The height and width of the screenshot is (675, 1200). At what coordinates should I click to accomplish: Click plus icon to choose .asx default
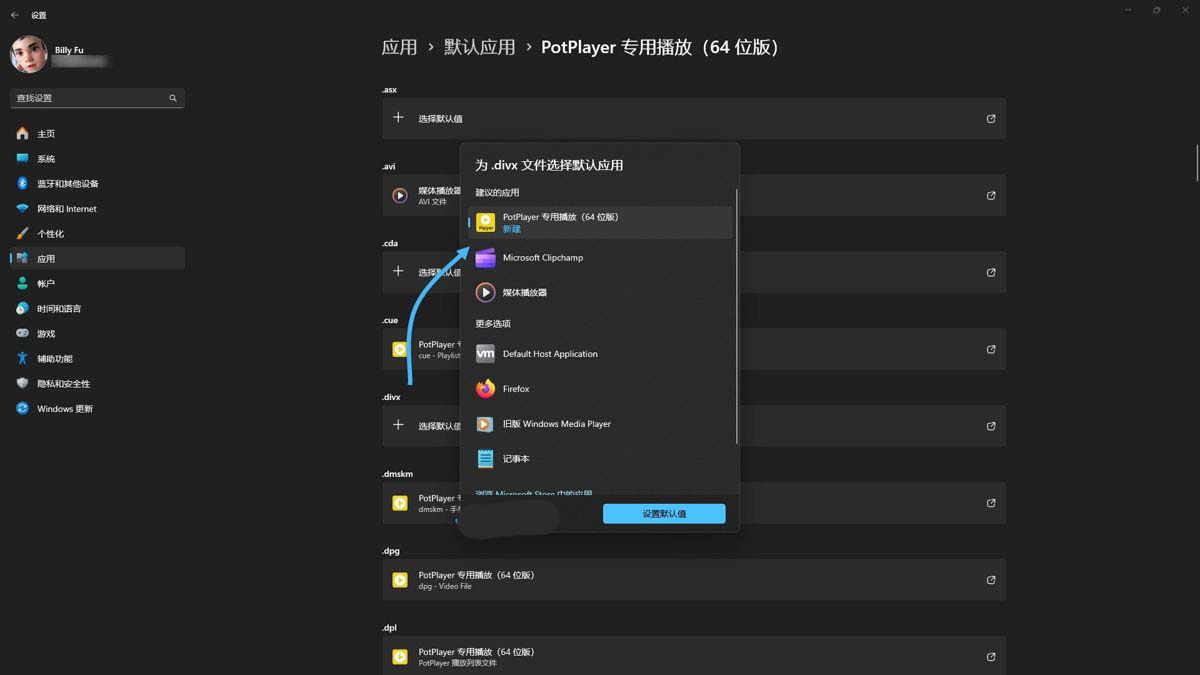pos(398,118)
